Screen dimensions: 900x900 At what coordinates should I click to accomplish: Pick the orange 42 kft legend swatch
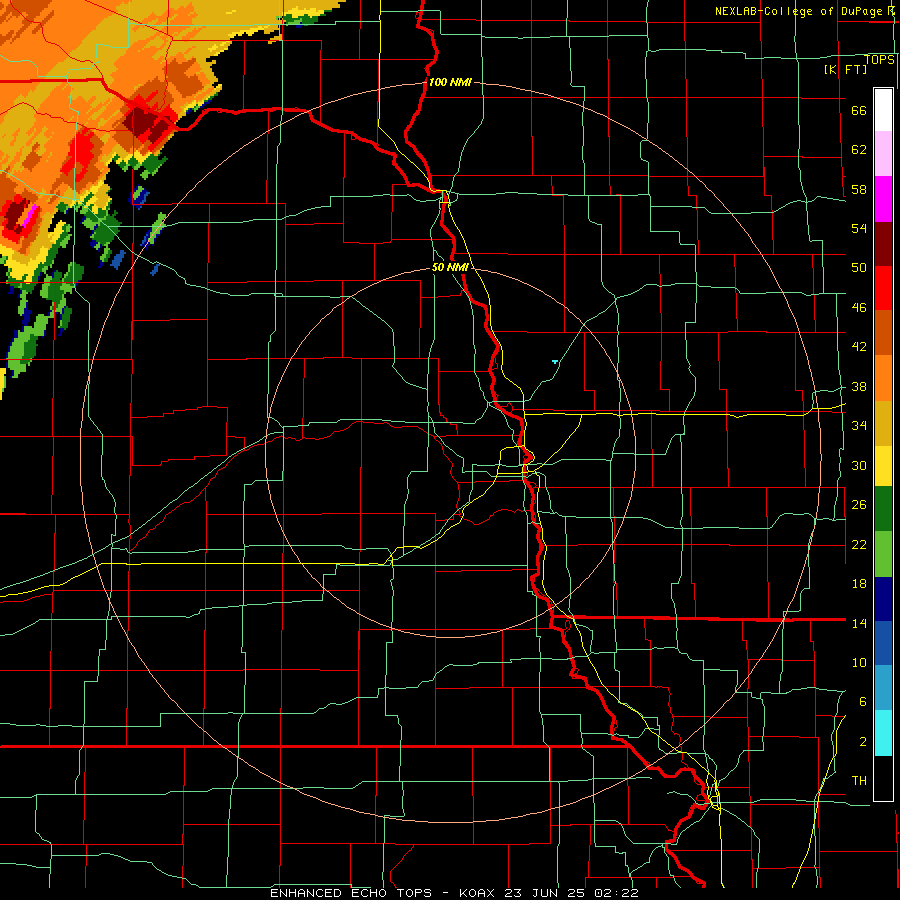click(x=883, y=377)
